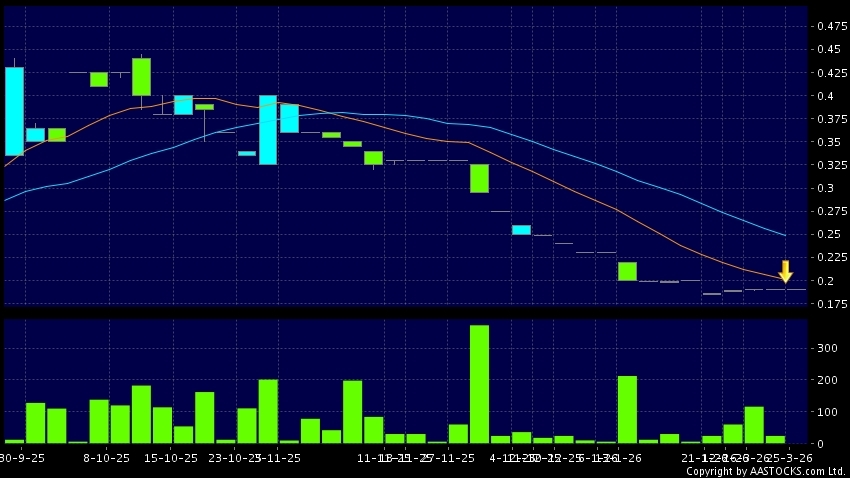
Task: Click the tallest green volume bar
Action: pyautogui.click(x=479, y=384)
